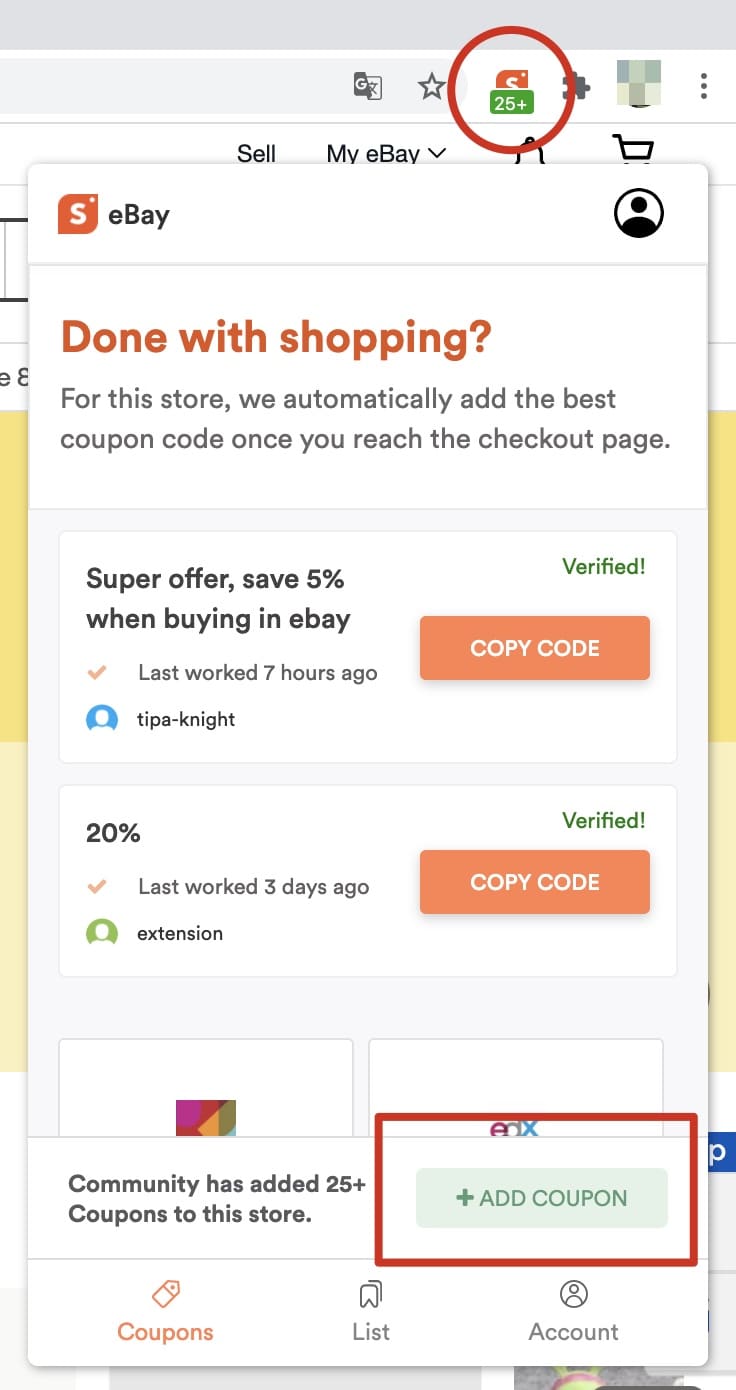This screenshot has width=736, height=1390.
Task: Click the Chrome profile avatar
Action: pyautogui.click(x=639, y=85)
